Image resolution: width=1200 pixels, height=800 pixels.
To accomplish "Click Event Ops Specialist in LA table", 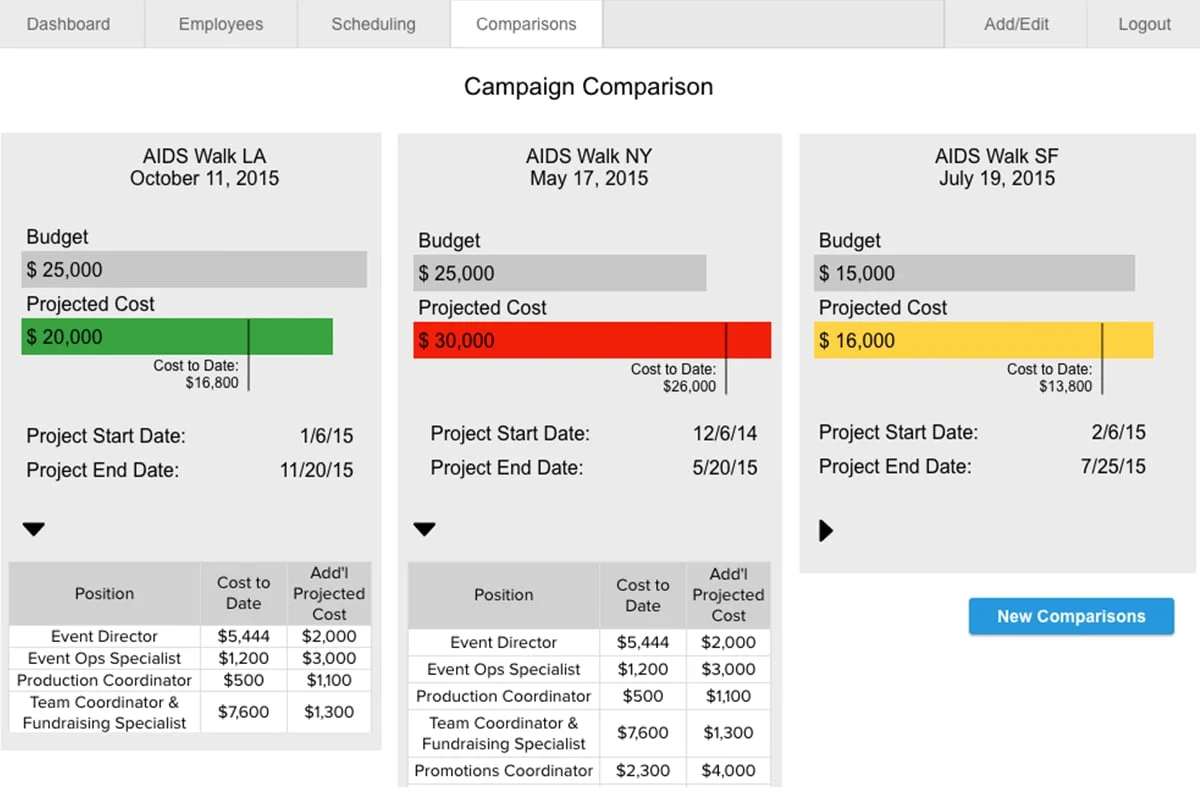I will pyautogui.click(x=104, y=658).
